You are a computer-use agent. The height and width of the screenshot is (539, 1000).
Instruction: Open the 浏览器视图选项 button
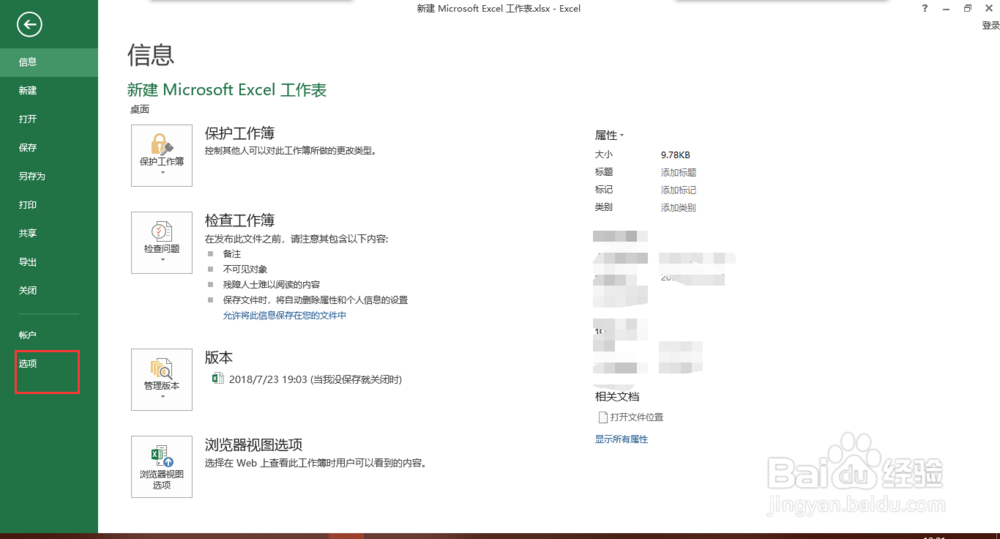(161, 467)
